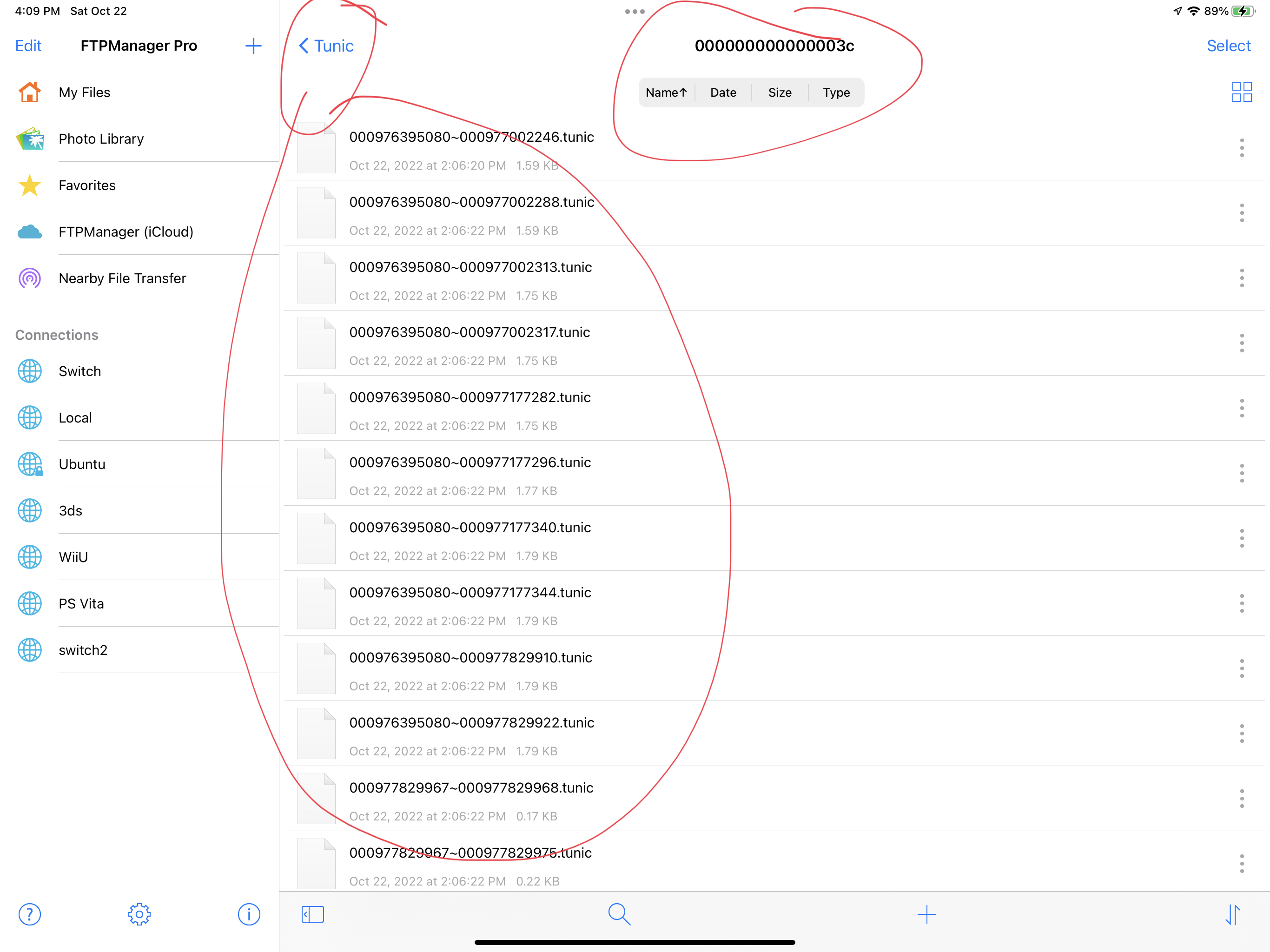Tap the 4:09 PM clock in status bar
Image resolution: width=1270 pixels, height=952 pixels.
(37, 11)
